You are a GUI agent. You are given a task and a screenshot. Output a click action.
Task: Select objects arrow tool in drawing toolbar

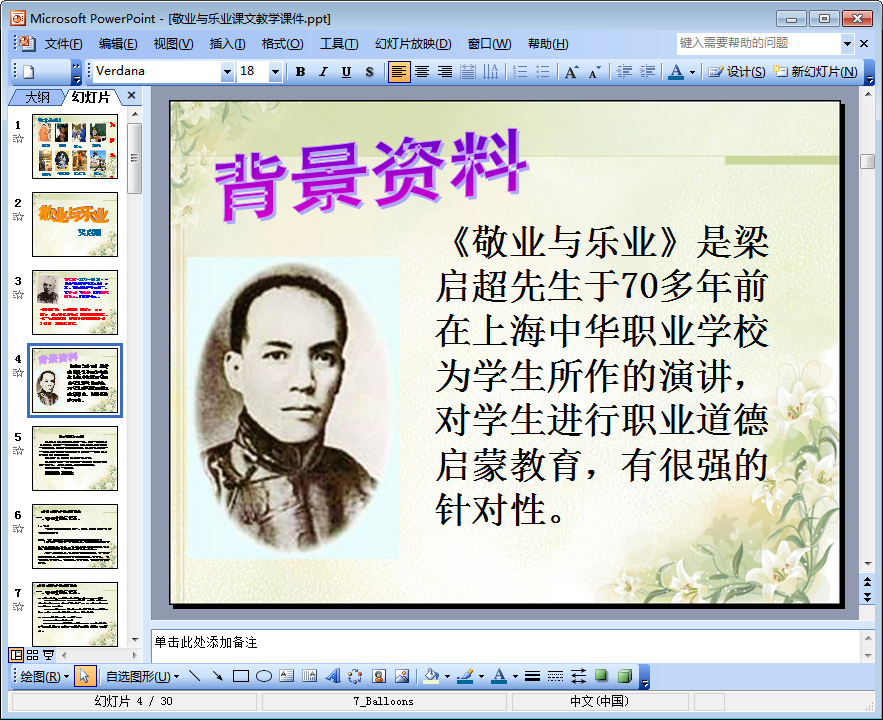pos(84,676)
